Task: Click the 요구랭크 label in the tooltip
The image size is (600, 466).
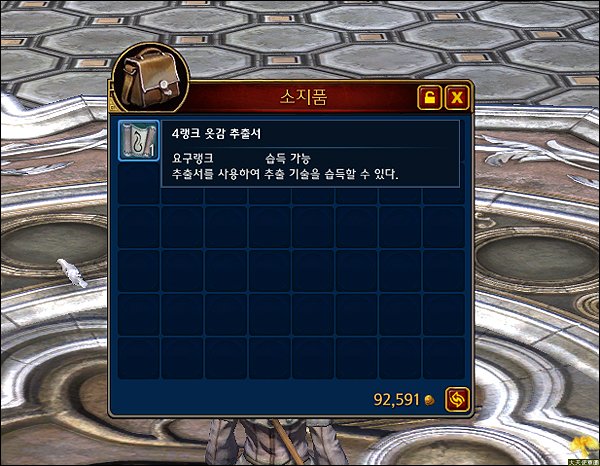Action: click(x=192, y=158)
